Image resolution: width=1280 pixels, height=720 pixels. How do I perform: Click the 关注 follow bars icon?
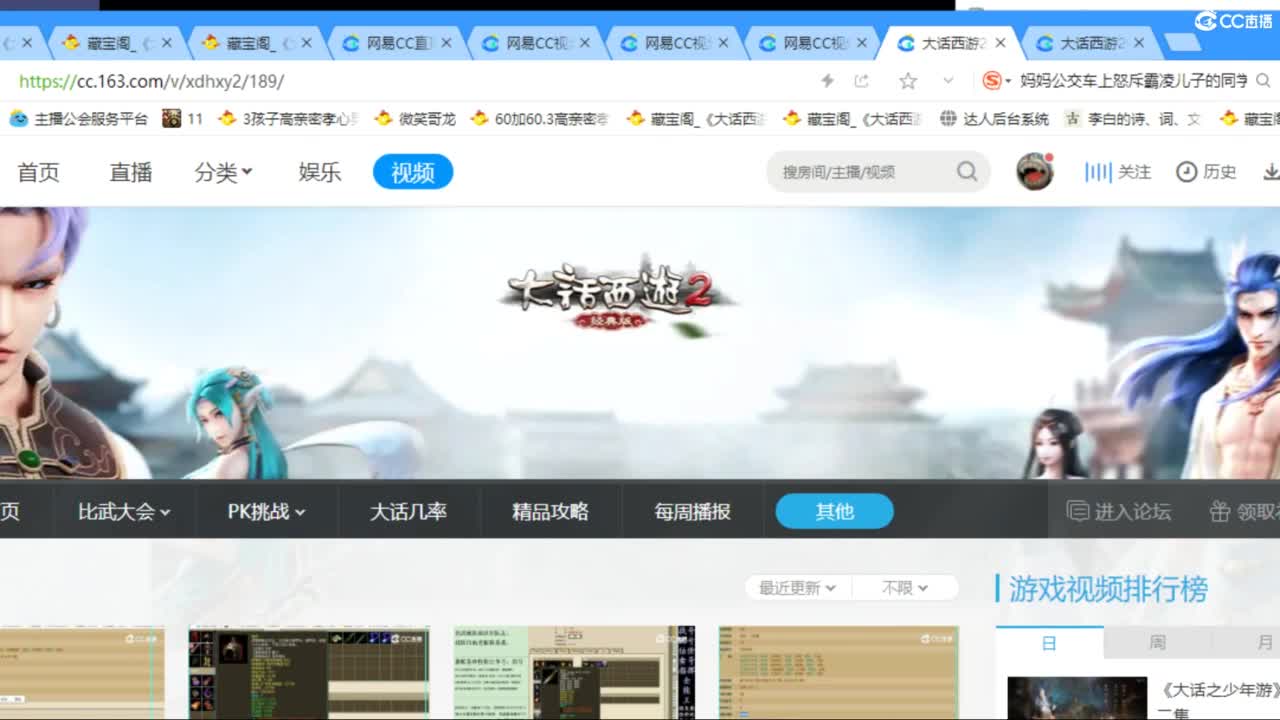click(x=1098, y=172)
